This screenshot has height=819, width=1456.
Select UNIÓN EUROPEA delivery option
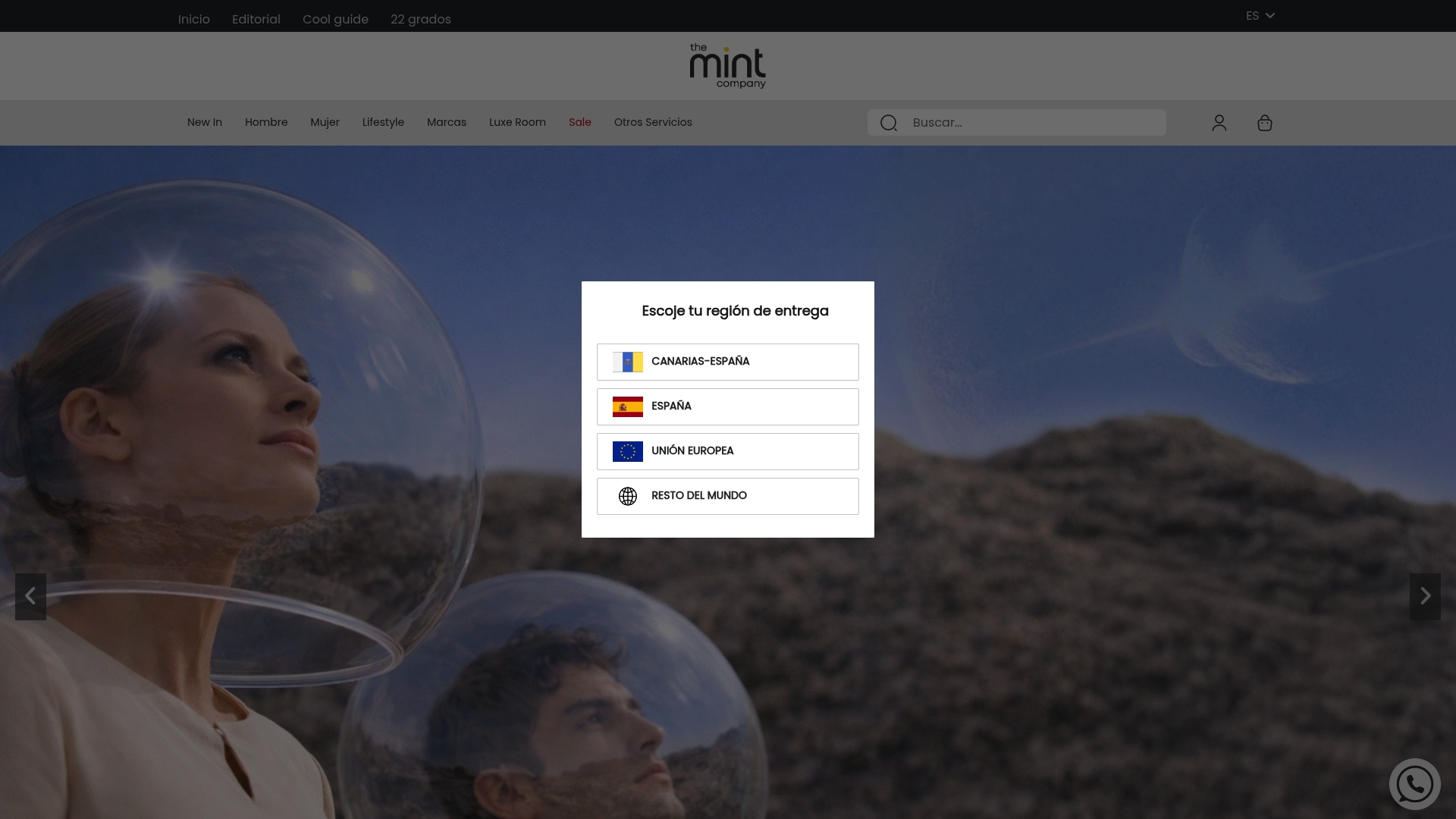(x=727, y=450)
